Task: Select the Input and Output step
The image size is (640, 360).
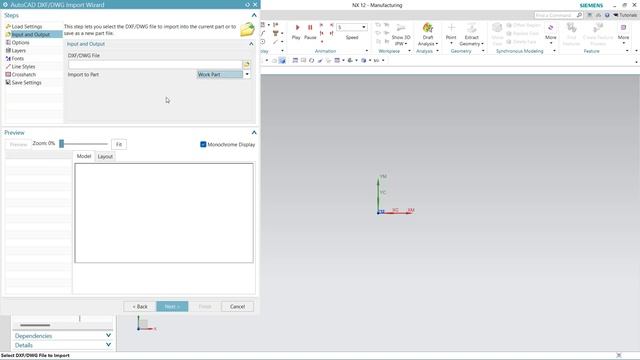Action: click(x=33, y=34)
